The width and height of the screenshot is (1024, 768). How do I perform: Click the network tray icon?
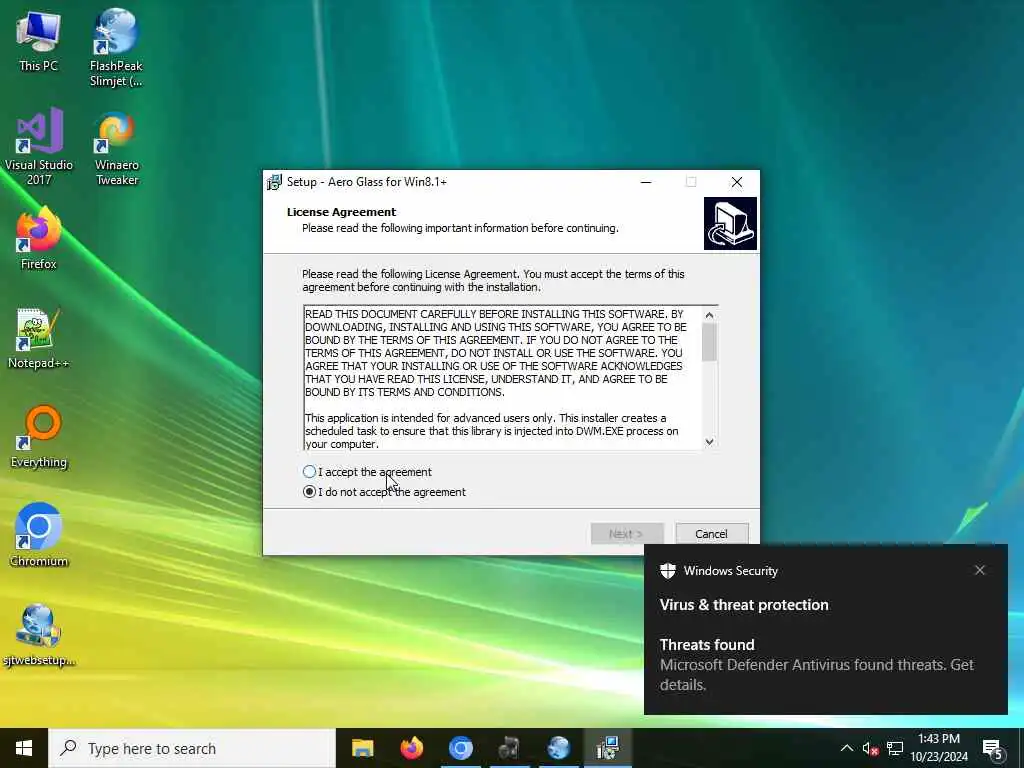(895, 748)
